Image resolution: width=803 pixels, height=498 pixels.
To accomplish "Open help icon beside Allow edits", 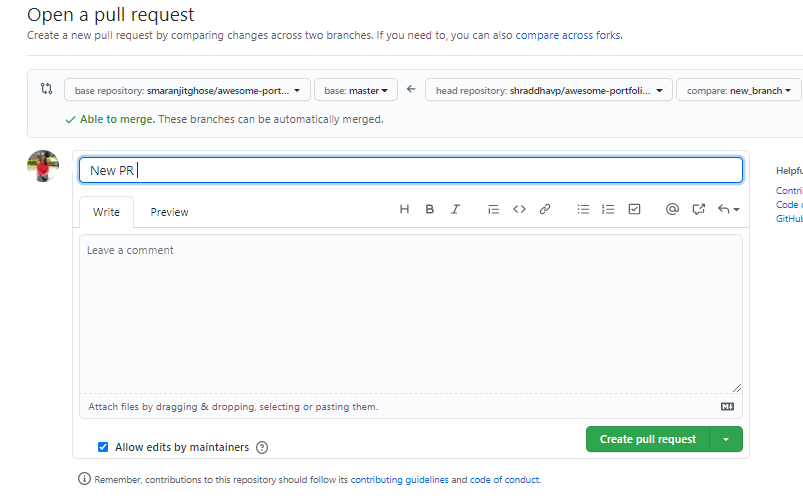I will pos(262,447).
